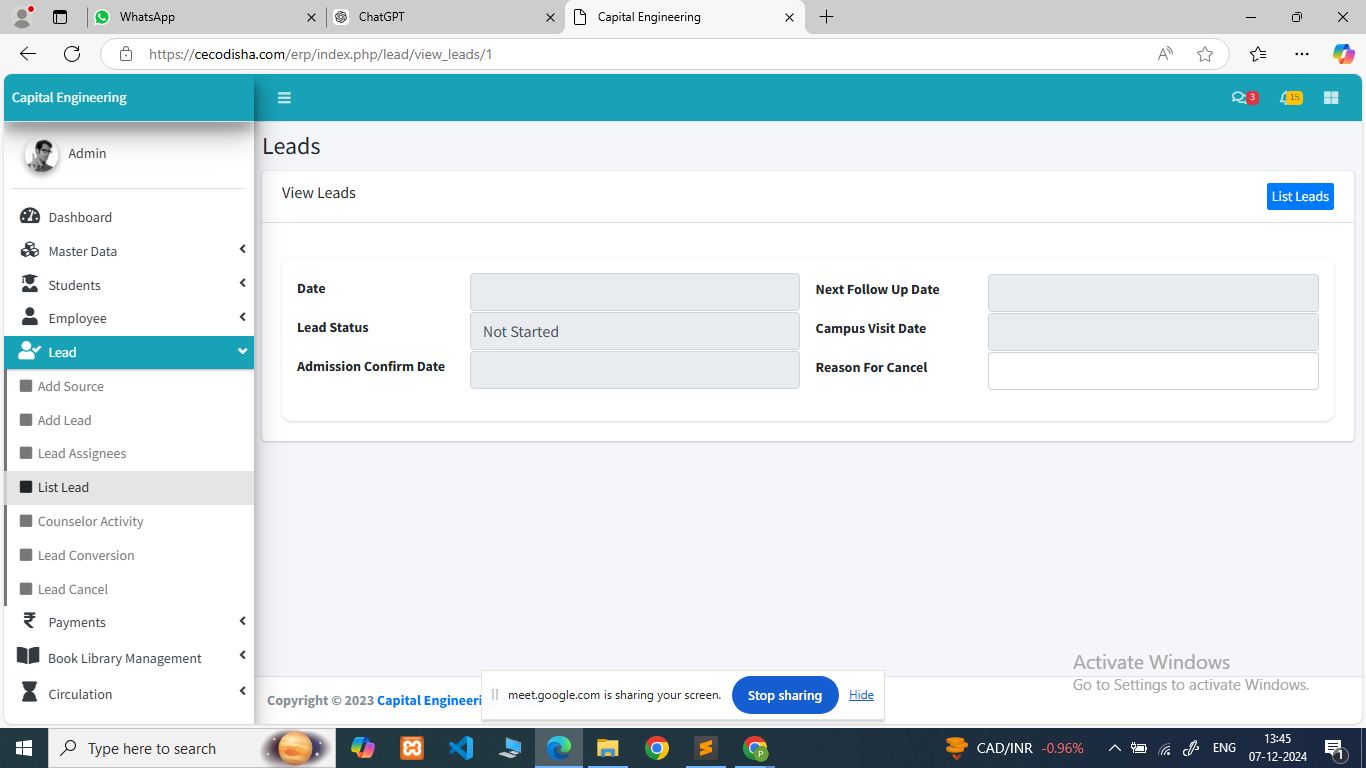The width and height of the screenshot is (1366, 768).
Task: Click the List Leads button
Action: coord(1299,197)
